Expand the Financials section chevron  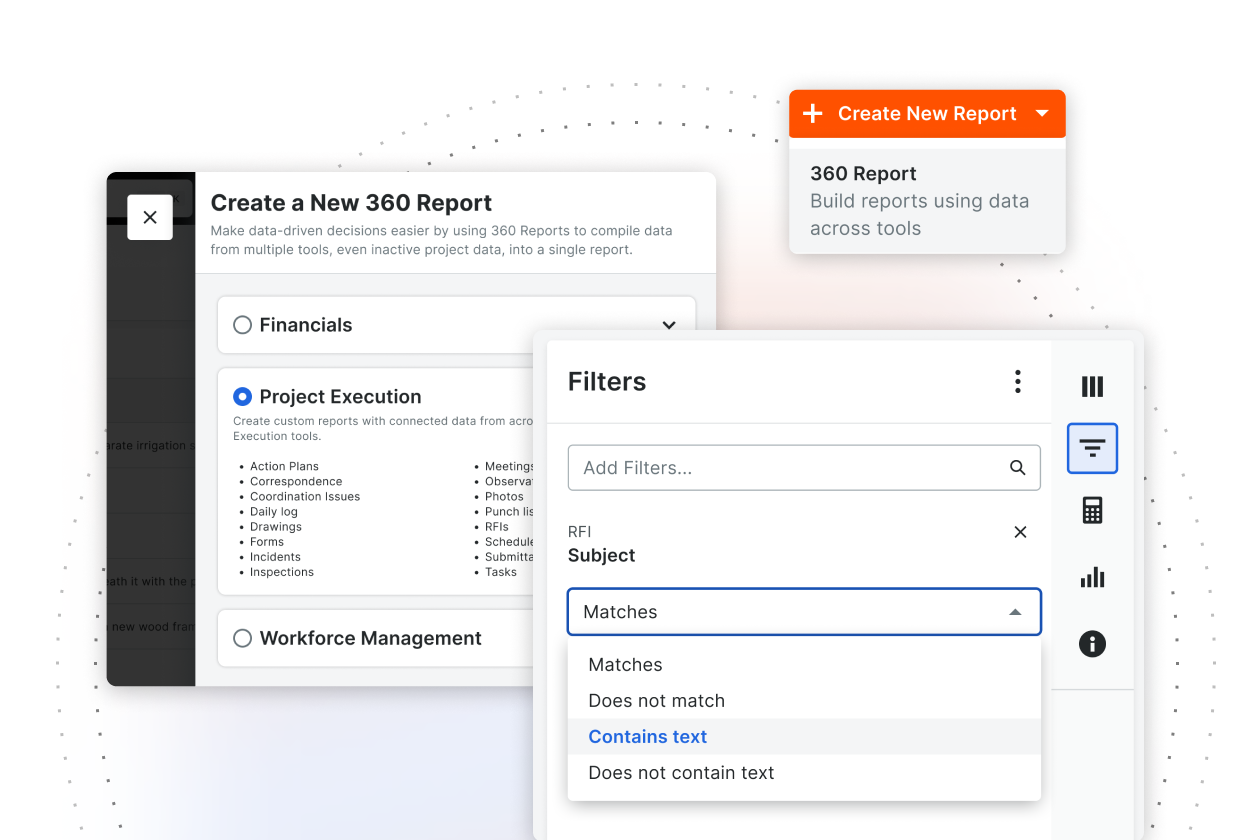[669, 324]
